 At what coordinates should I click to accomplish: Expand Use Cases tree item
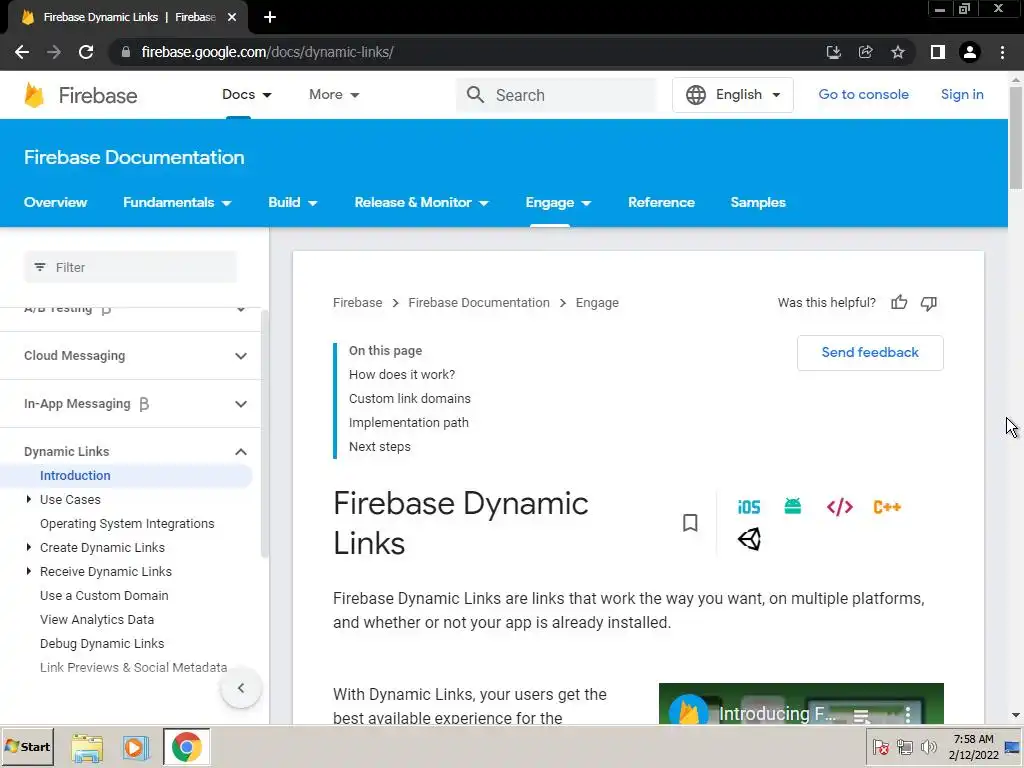(x=28, y=500)
